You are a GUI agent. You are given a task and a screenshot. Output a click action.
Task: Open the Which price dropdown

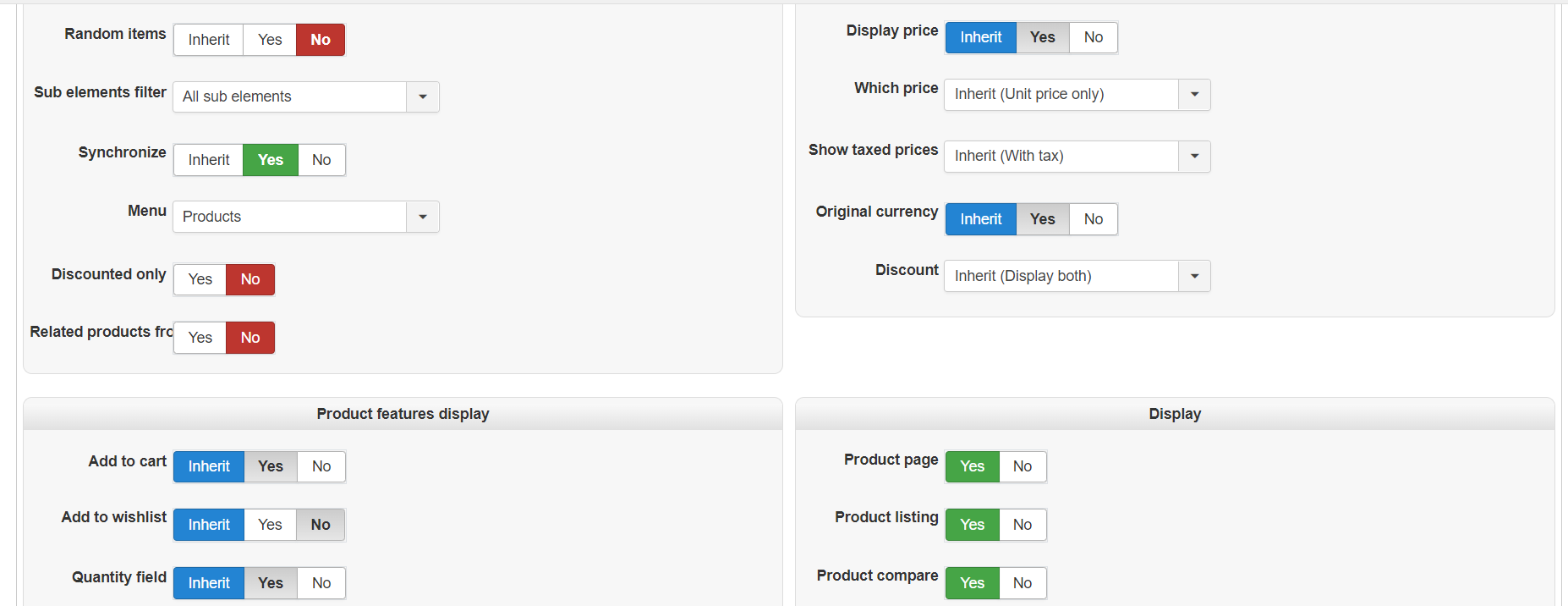tap(1194, 94)
